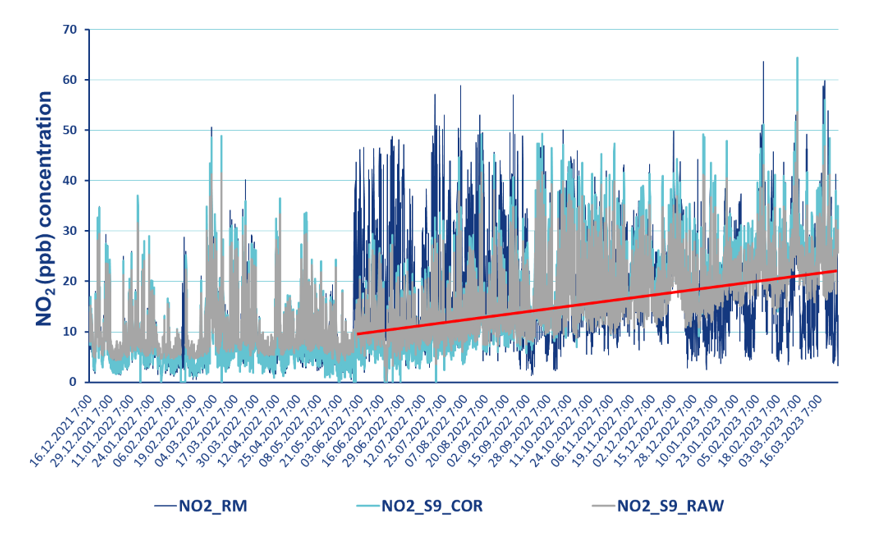The image size is (869, 537).
Task: Click the 10 tick label on the y-axis
Action: pos(69,332)
